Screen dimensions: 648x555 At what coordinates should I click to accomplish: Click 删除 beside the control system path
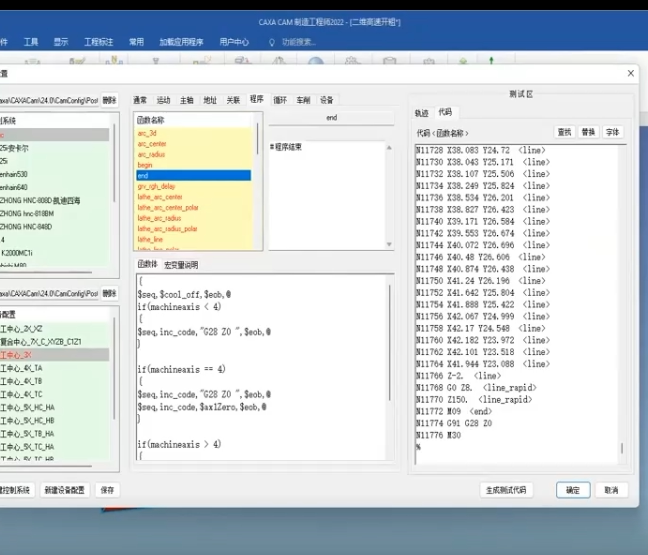pyautogui.click(x=110, y=100)
